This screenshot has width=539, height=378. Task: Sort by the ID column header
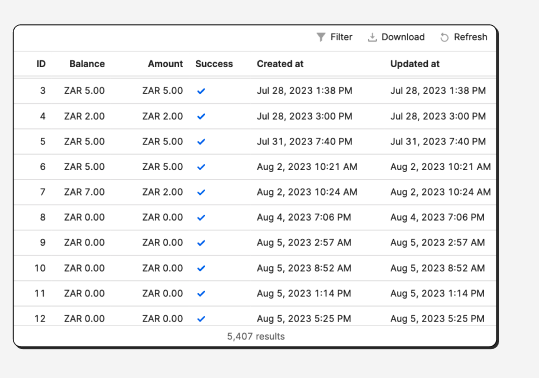(41, 64)
